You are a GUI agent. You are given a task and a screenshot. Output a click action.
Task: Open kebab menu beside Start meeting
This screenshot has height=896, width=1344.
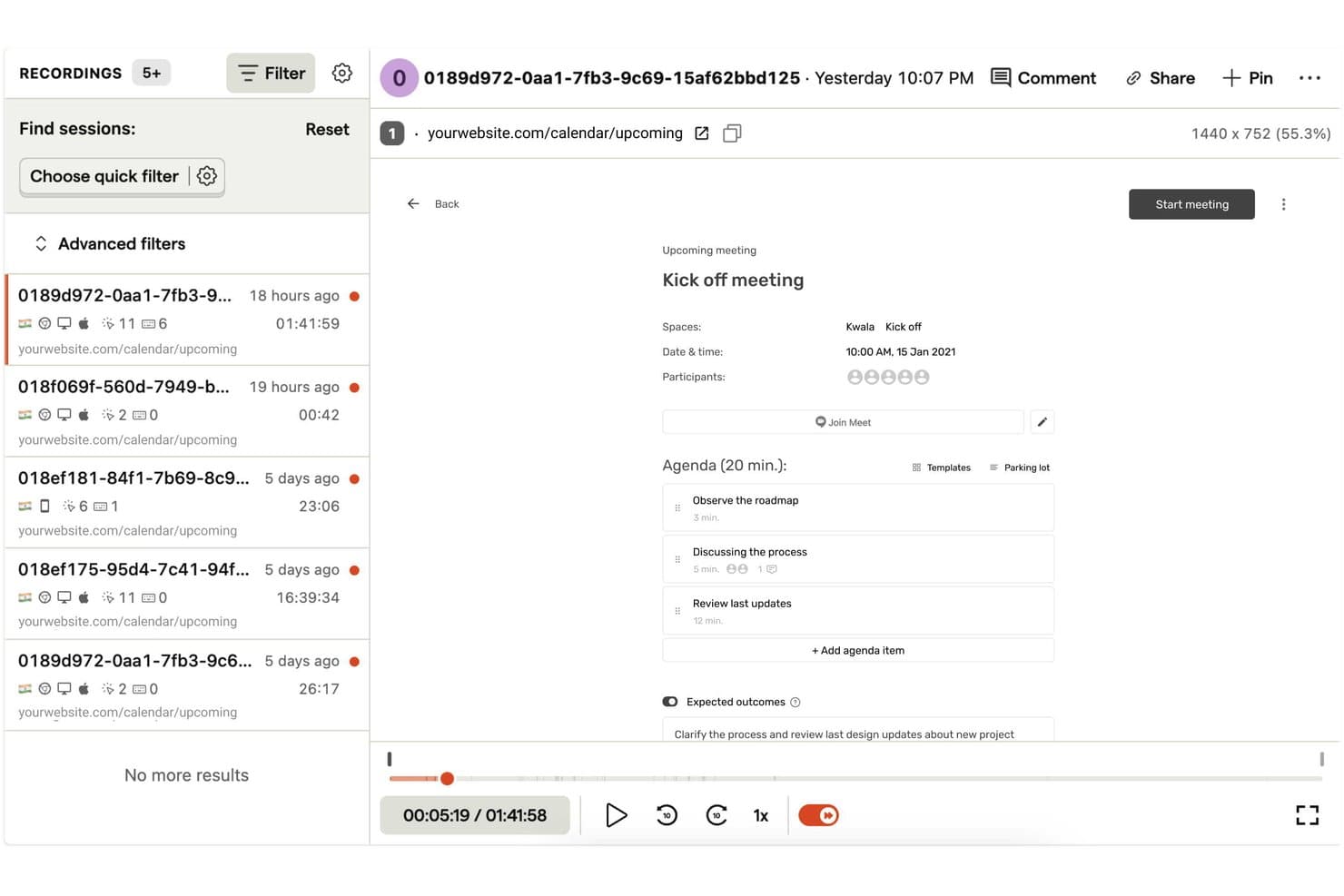point(1283,204)
